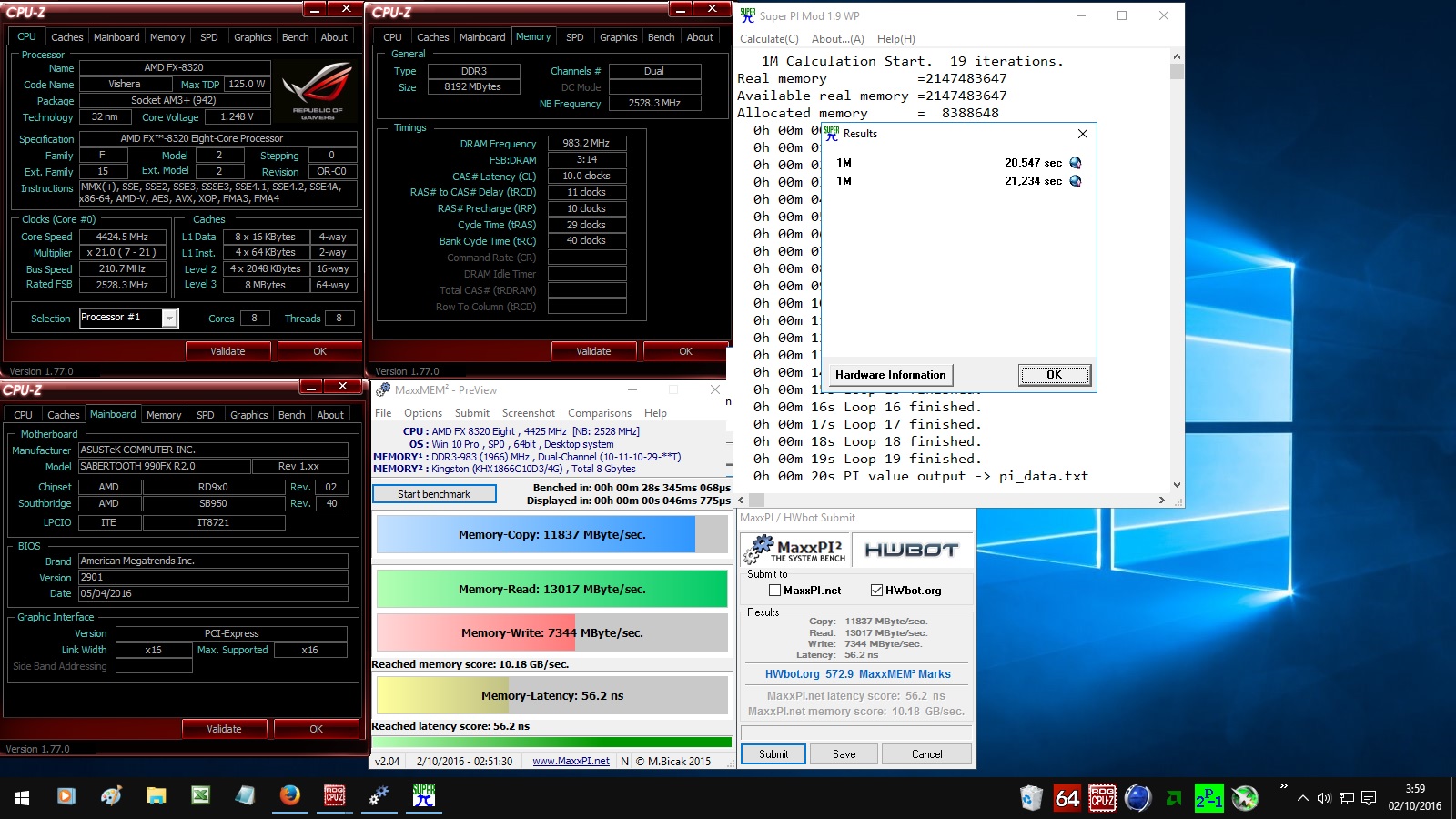Open the HWbot.org 572.9 MaxxMEM² Marks link
Screen dimensions: 1456x819
857,674
